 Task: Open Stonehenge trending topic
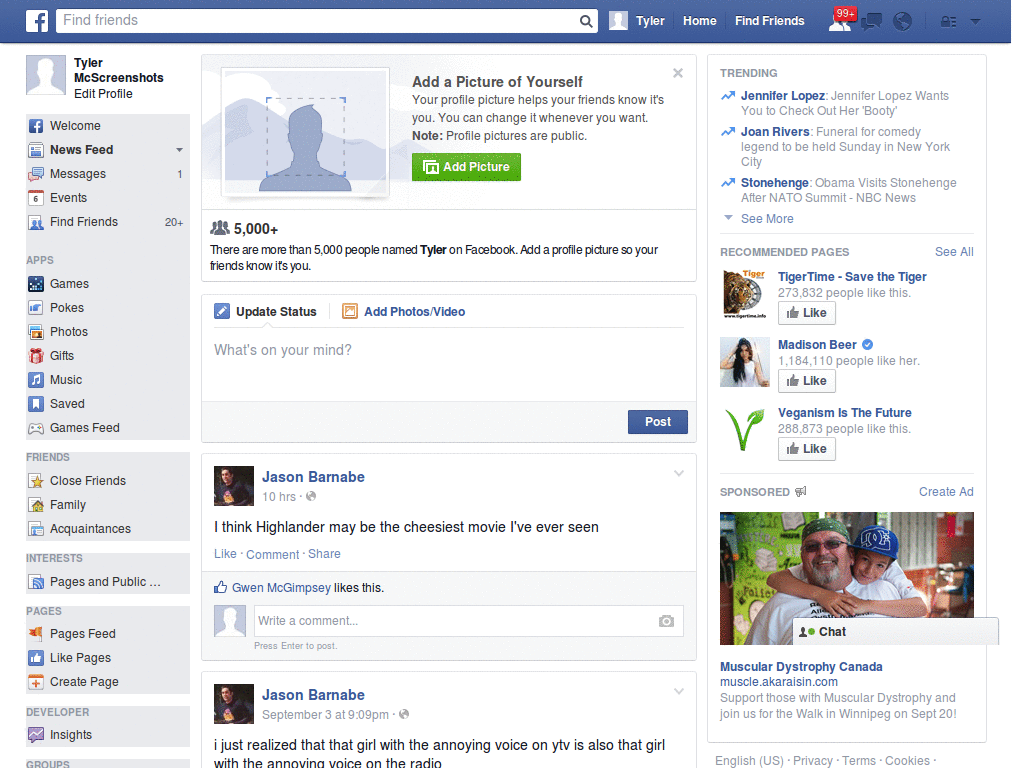pos(775,183)
